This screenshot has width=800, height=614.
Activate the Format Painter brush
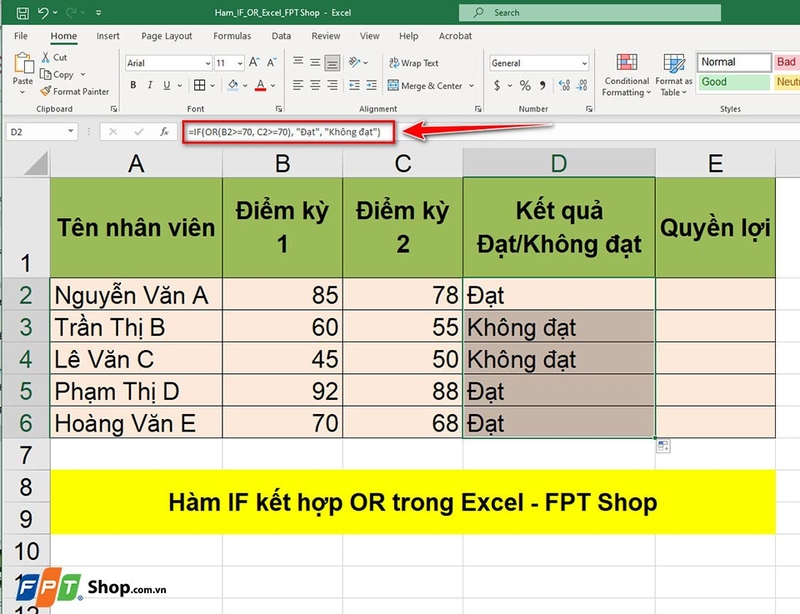click(x=45, y=91)
